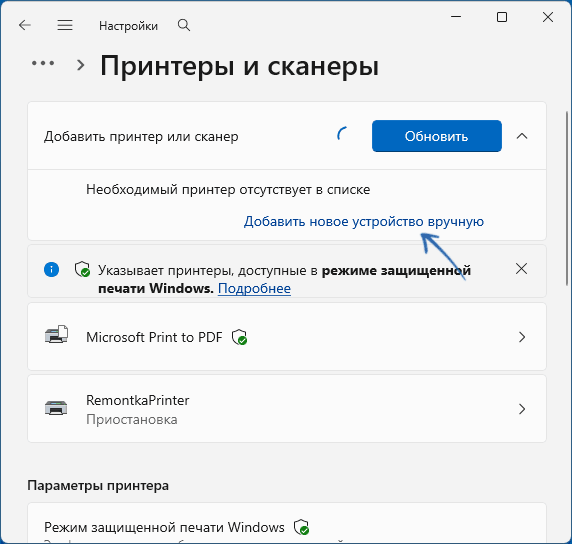Open the Подробнее link
The image size is (572, 544).
point(254,288)
